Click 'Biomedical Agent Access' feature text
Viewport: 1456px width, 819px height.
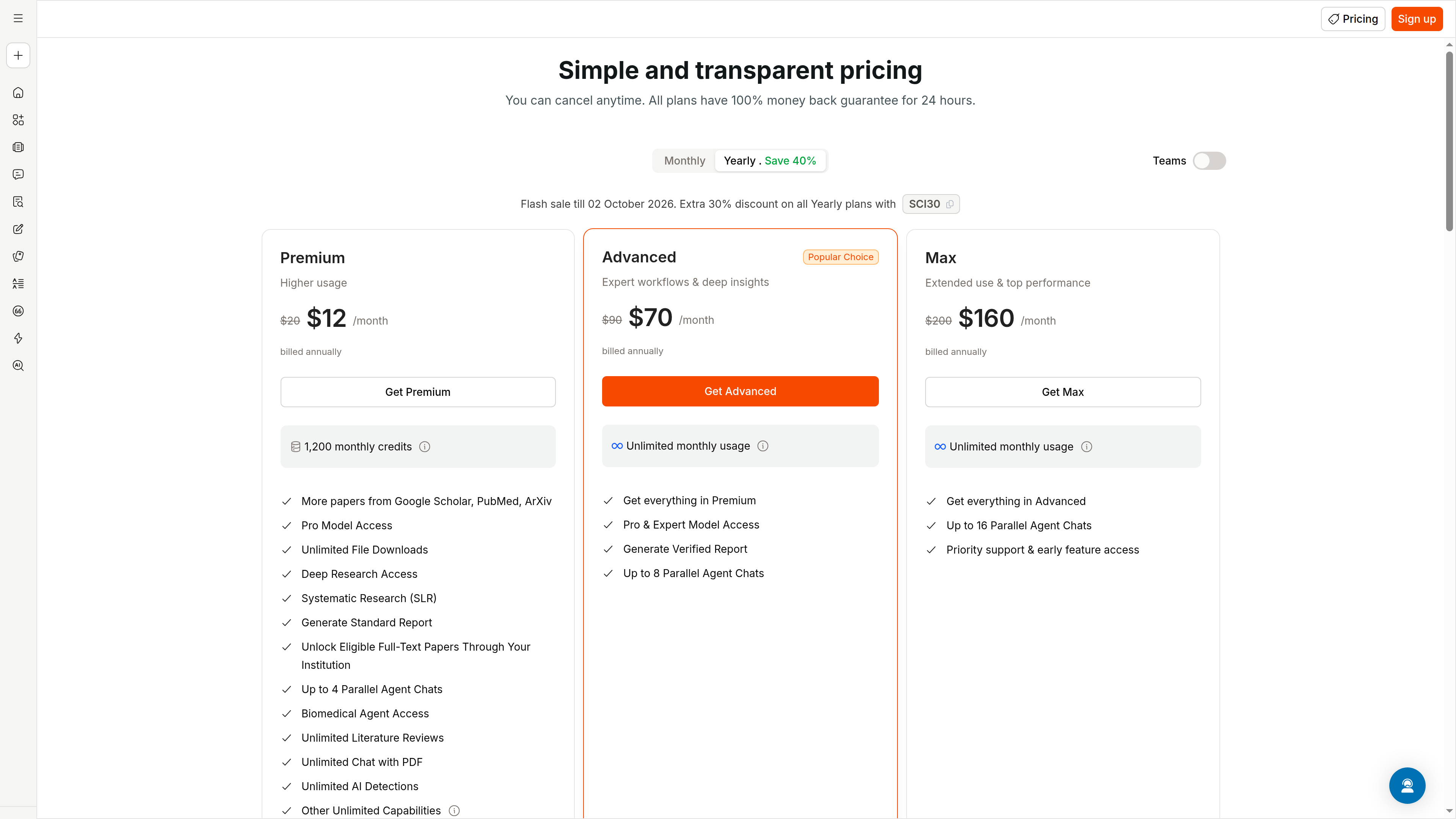364,714
